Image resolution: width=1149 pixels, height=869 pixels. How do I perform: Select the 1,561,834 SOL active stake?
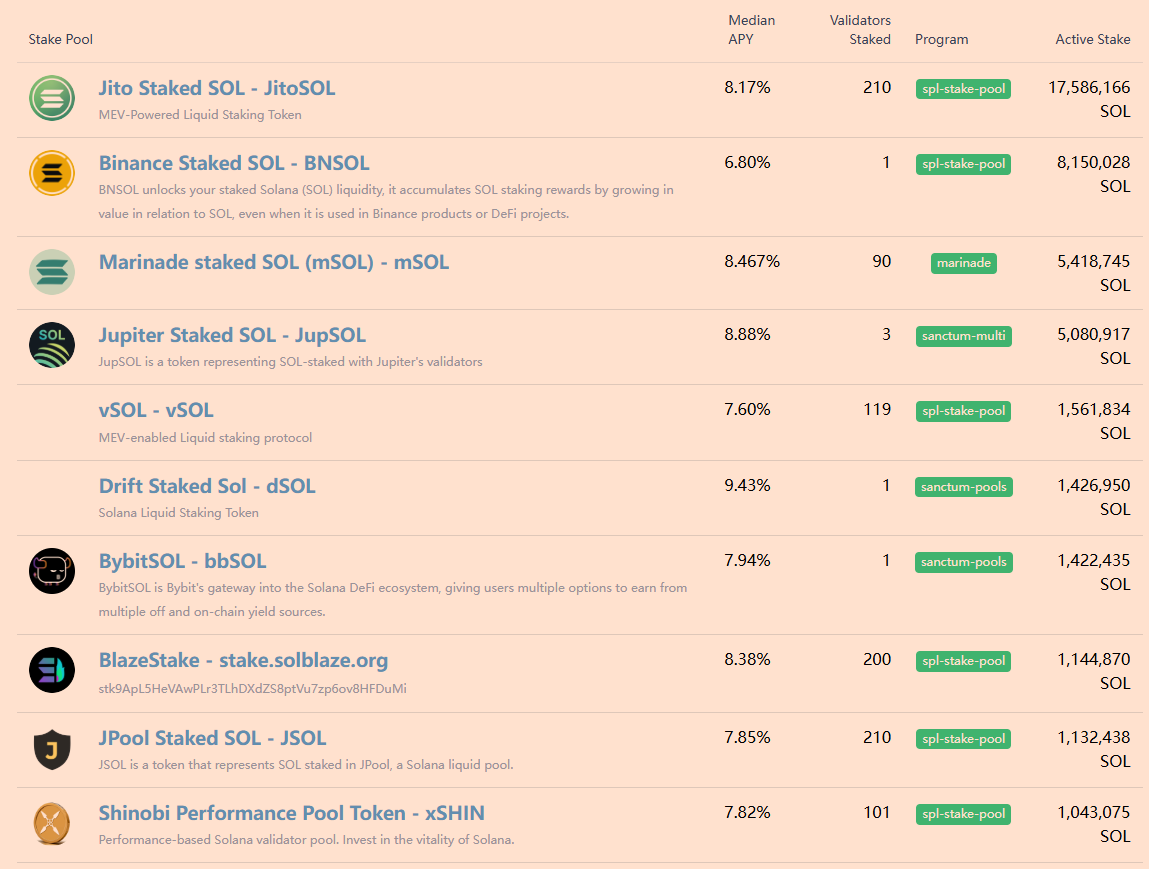tap(1093, 421)
